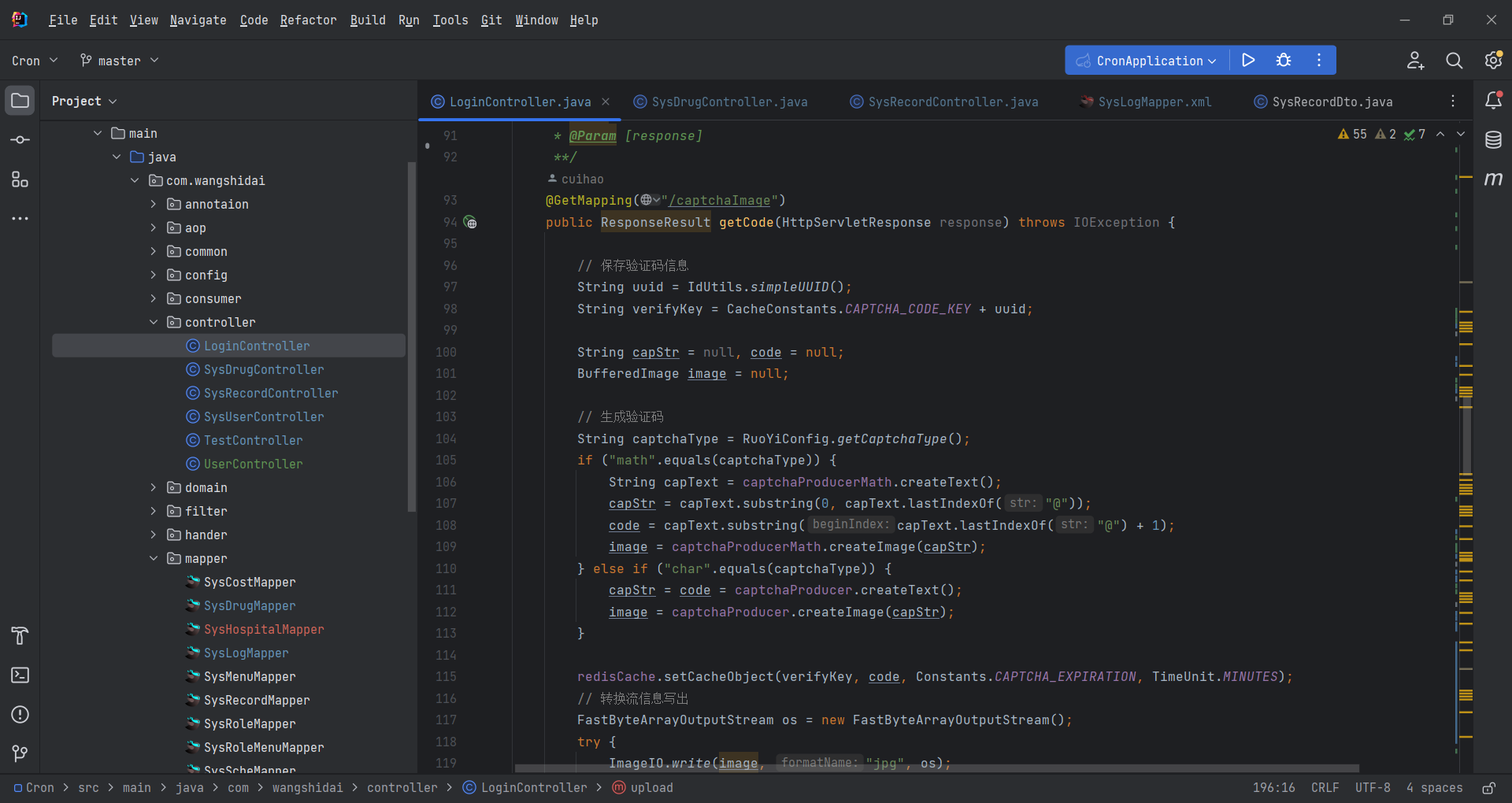Click the UTF-8 encoding widget
This screenshot has width=1512, height=803.
click(1373, 787)
